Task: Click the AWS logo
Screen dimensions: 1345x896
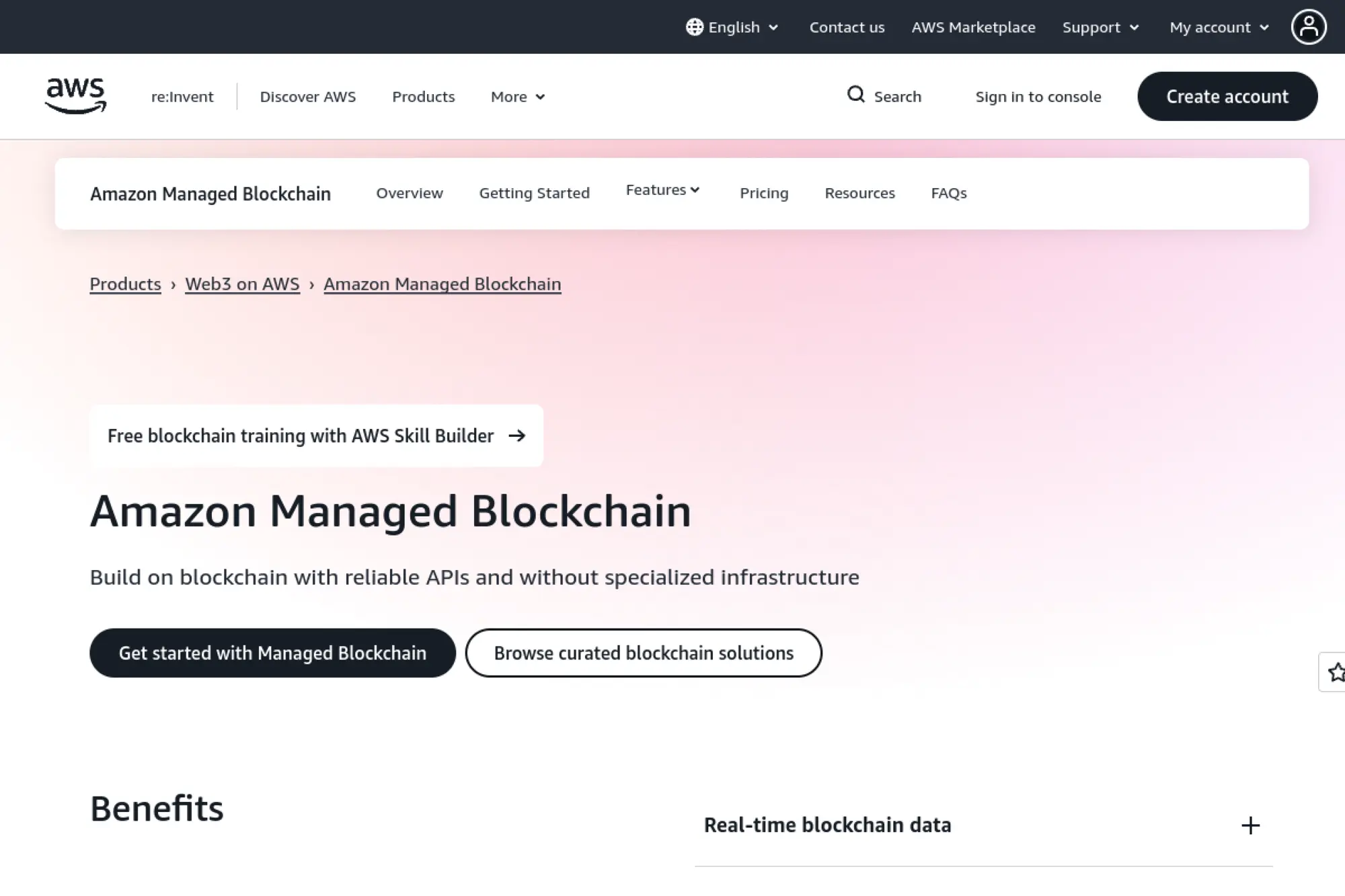Action: click(75, 94)
